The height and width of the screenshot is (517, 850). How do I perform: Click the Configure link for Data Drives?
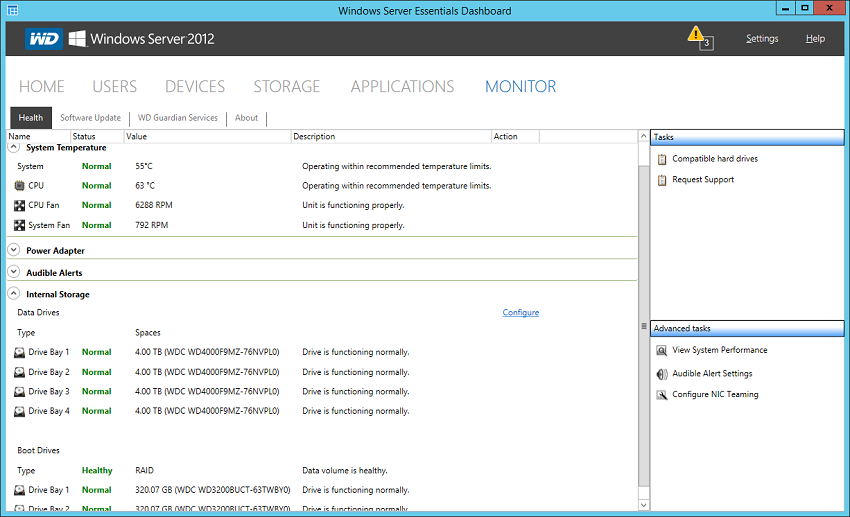[520, 313]
